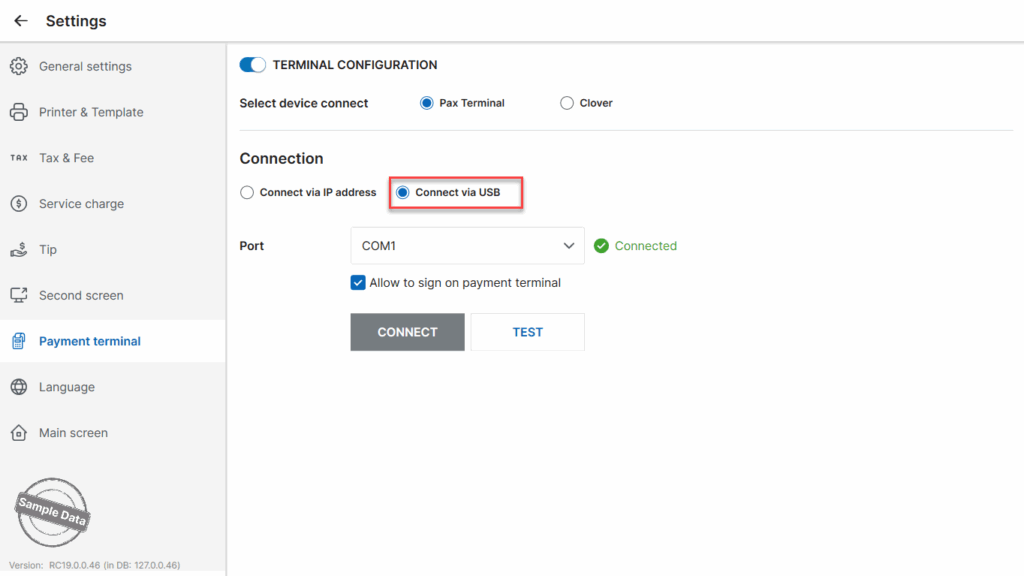Click the CONNECT button
The image size is (1024, 576).
(408, 332)
